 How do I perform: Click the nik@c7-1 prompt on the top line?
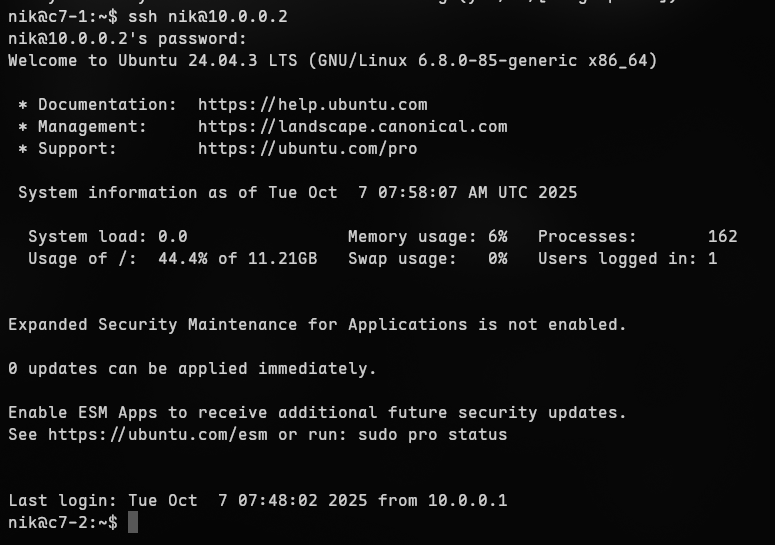[x=62, y=17]
